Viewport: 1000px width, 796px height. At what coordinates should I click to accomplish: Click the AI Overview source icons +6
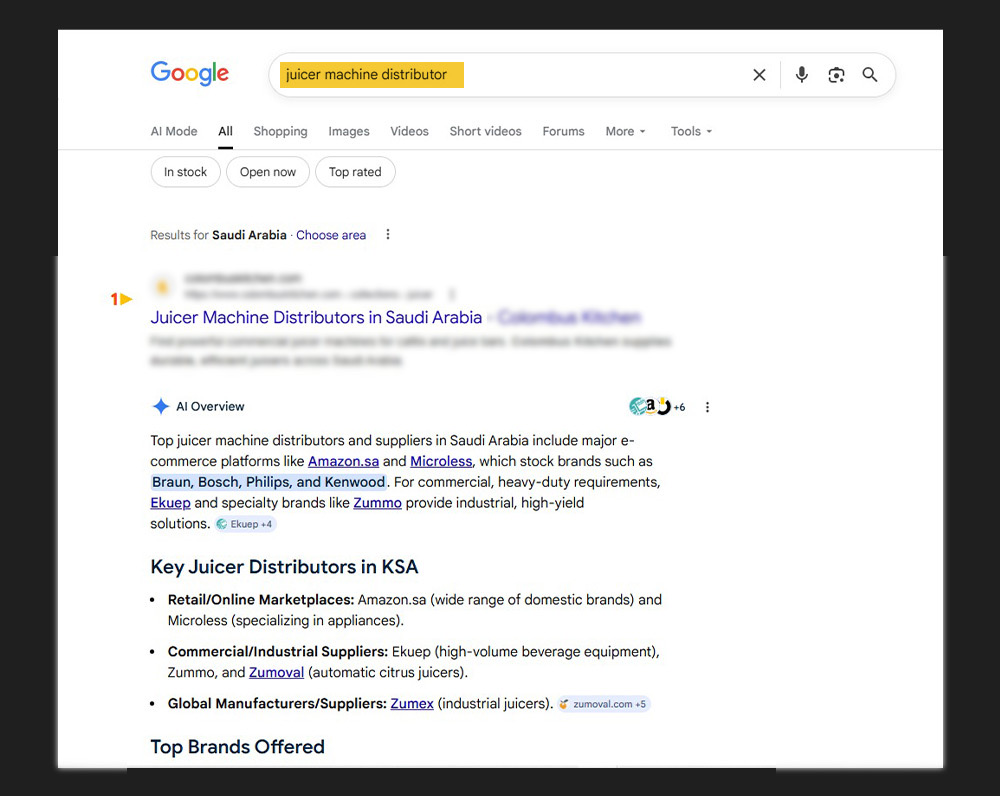[x=657, y=406]
